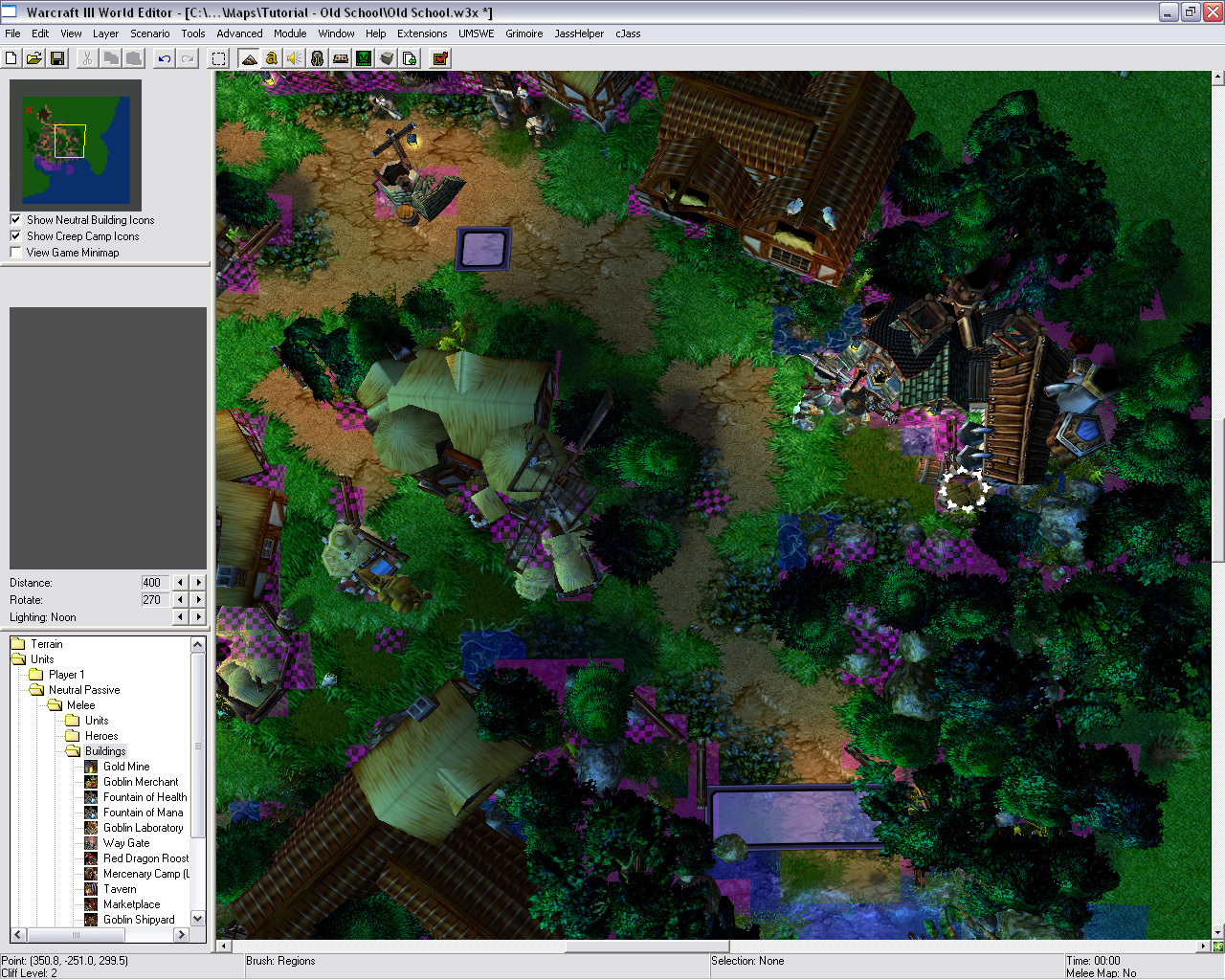
Task: Collapse the Neutral Passive folder
Action: [36, 690]
